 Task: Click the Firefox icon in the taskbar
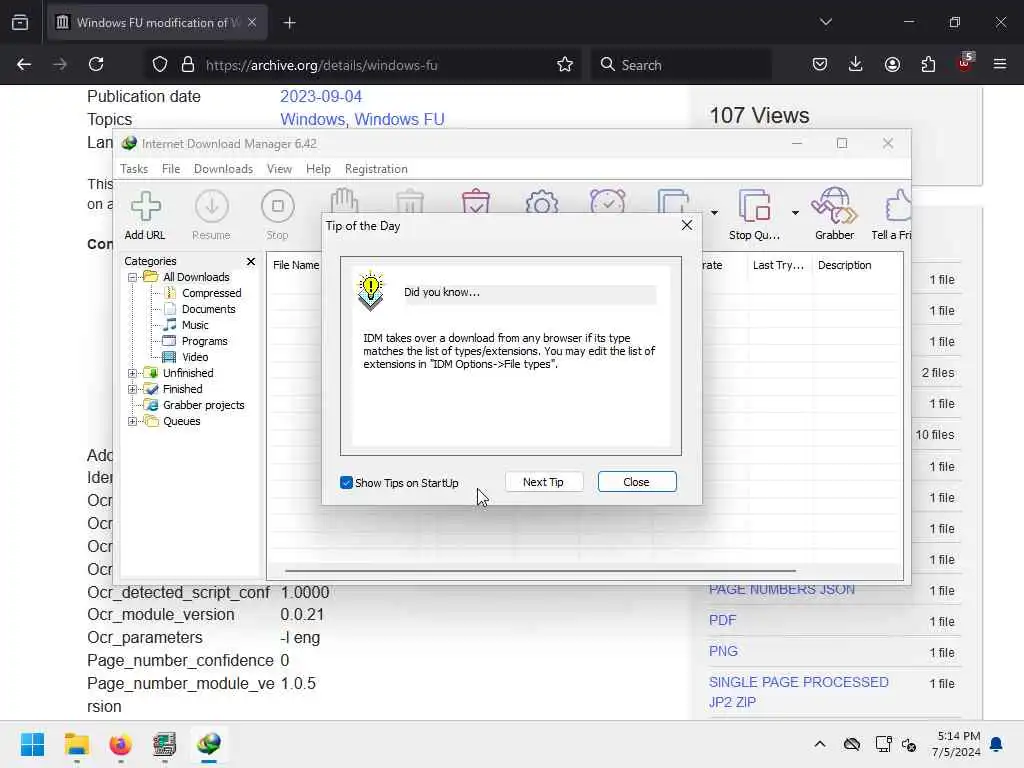coord(120,744)
